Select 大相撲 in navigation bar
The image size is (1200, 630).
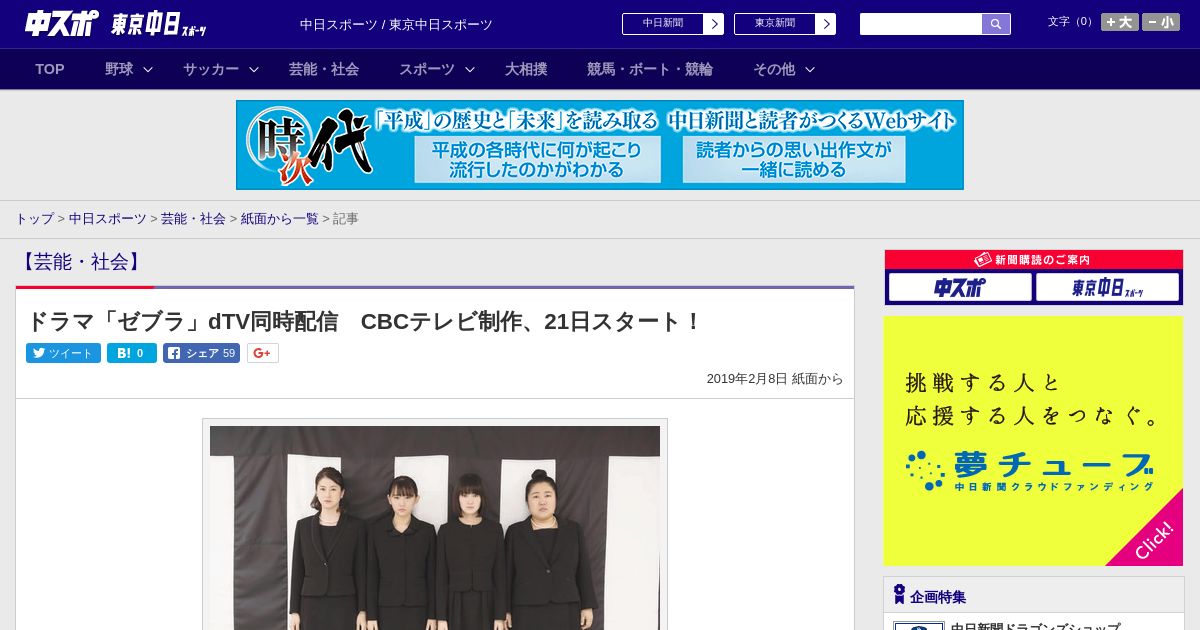[526, 69]
